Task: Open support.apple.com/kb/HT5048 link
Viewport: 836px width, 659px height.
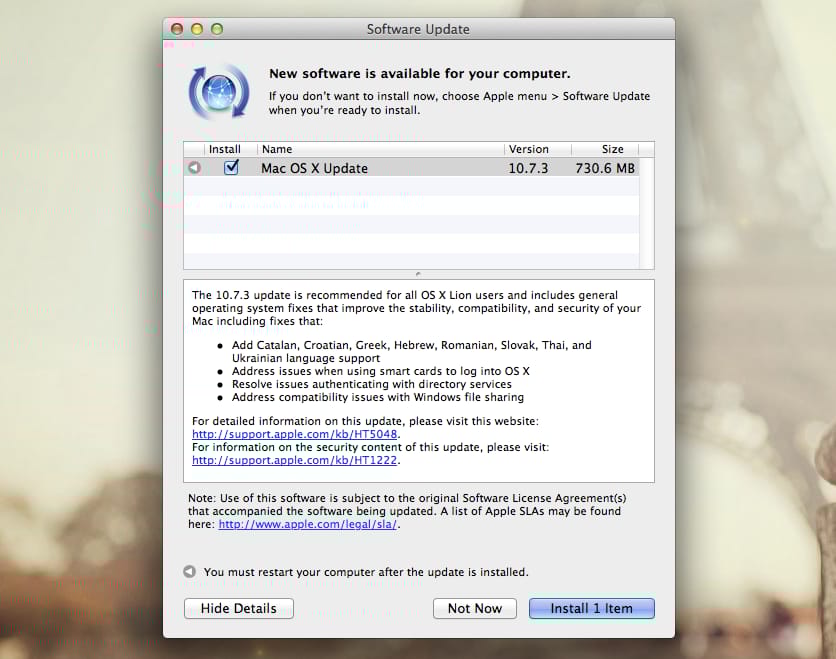Action: click(x=294, y=434)
